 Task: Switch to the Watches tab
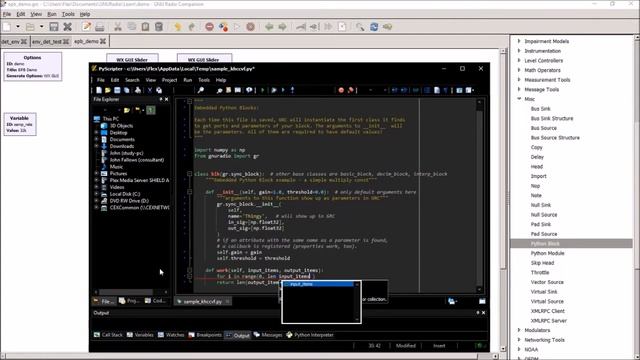(171, 335)
